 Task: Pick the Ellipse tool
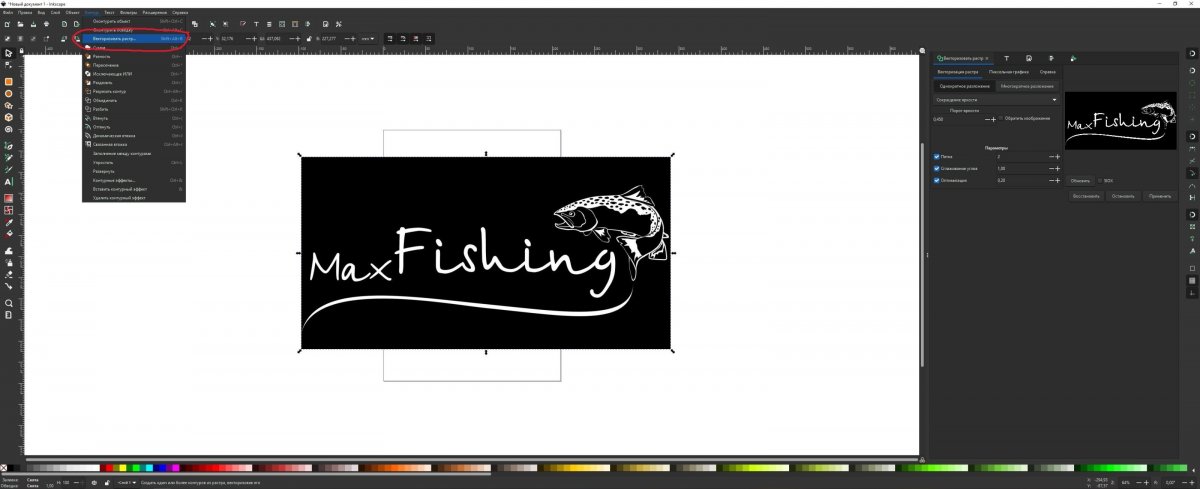[x=9, y=94]
